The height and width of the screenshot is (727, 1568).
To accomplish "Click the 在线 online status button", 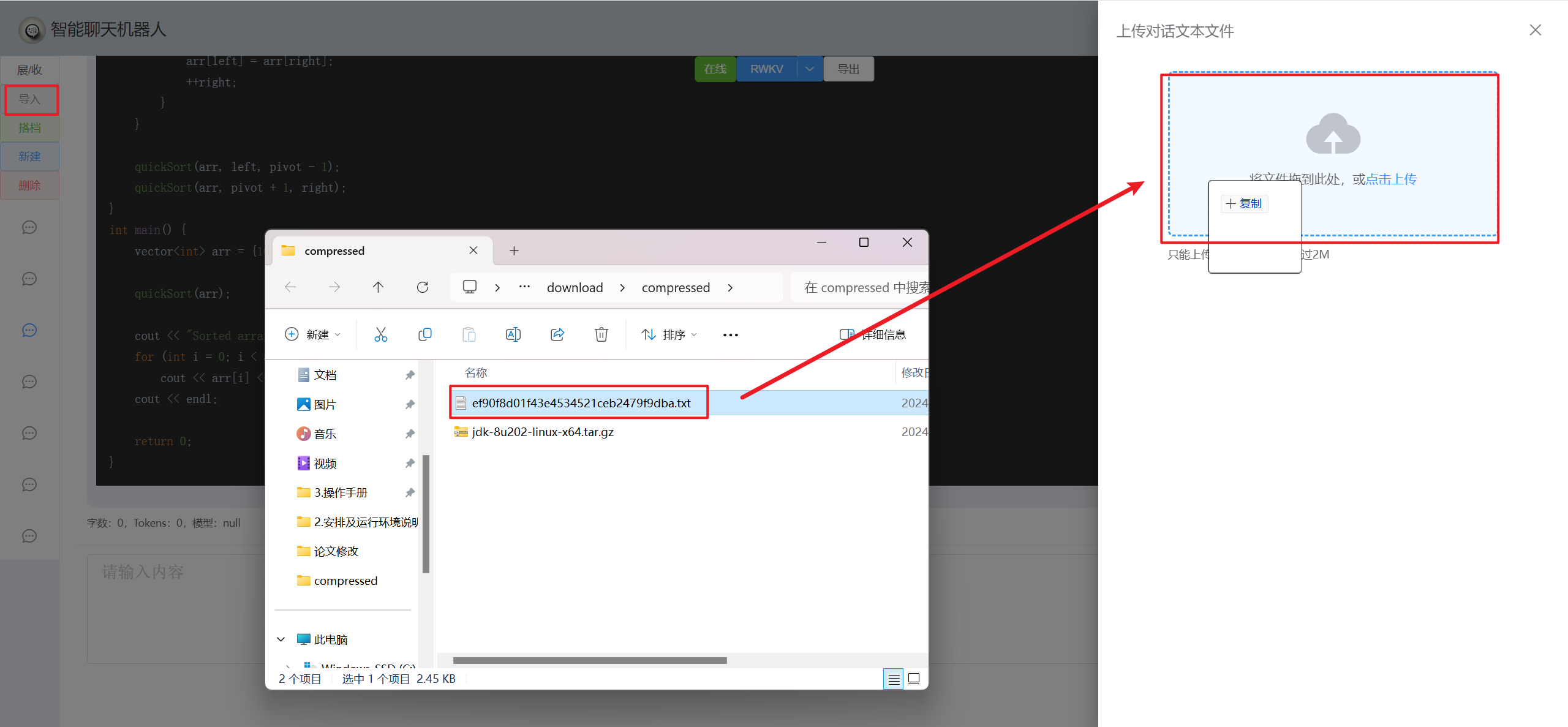I will pos(715,69).
